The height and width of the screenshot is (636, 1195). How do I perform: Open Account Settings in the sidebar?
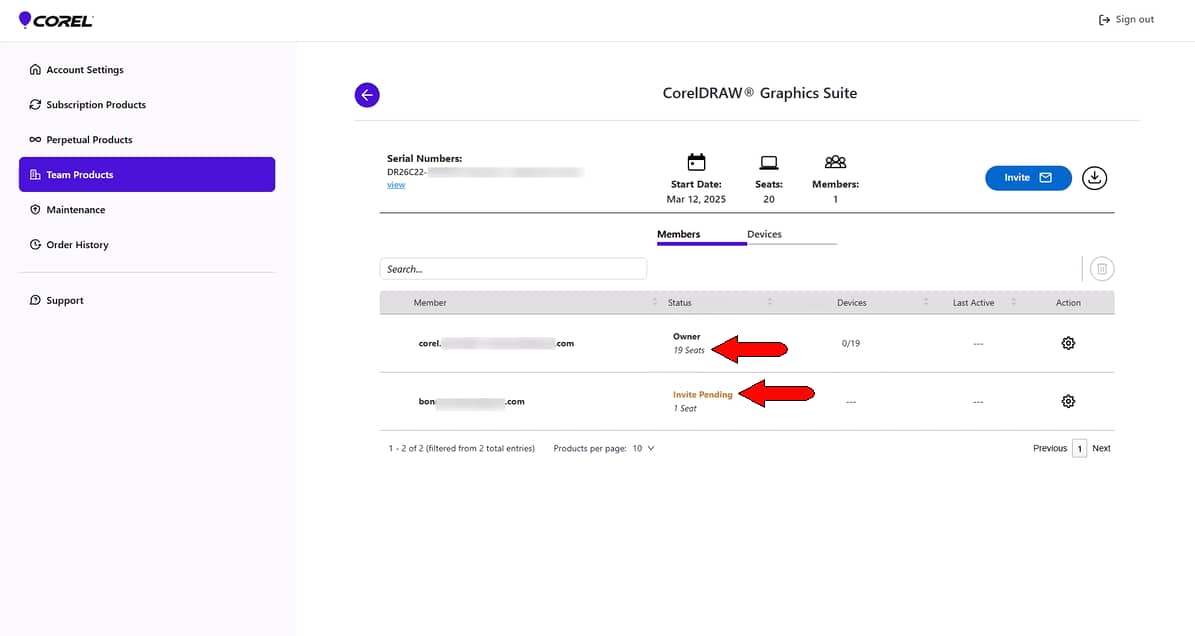[84, 70]
